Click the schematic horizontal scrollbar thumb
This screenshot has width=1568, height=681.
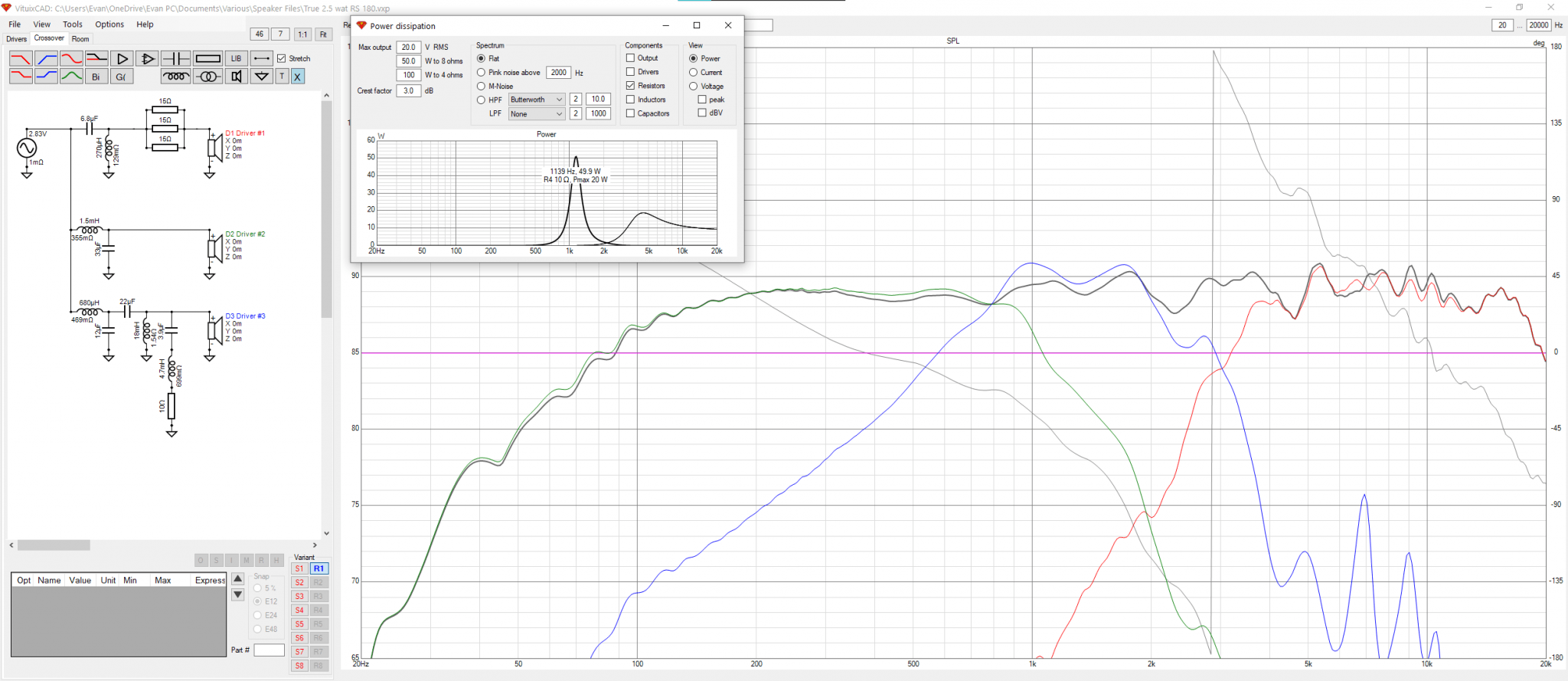pyautogui.click(x=54, y=545)
